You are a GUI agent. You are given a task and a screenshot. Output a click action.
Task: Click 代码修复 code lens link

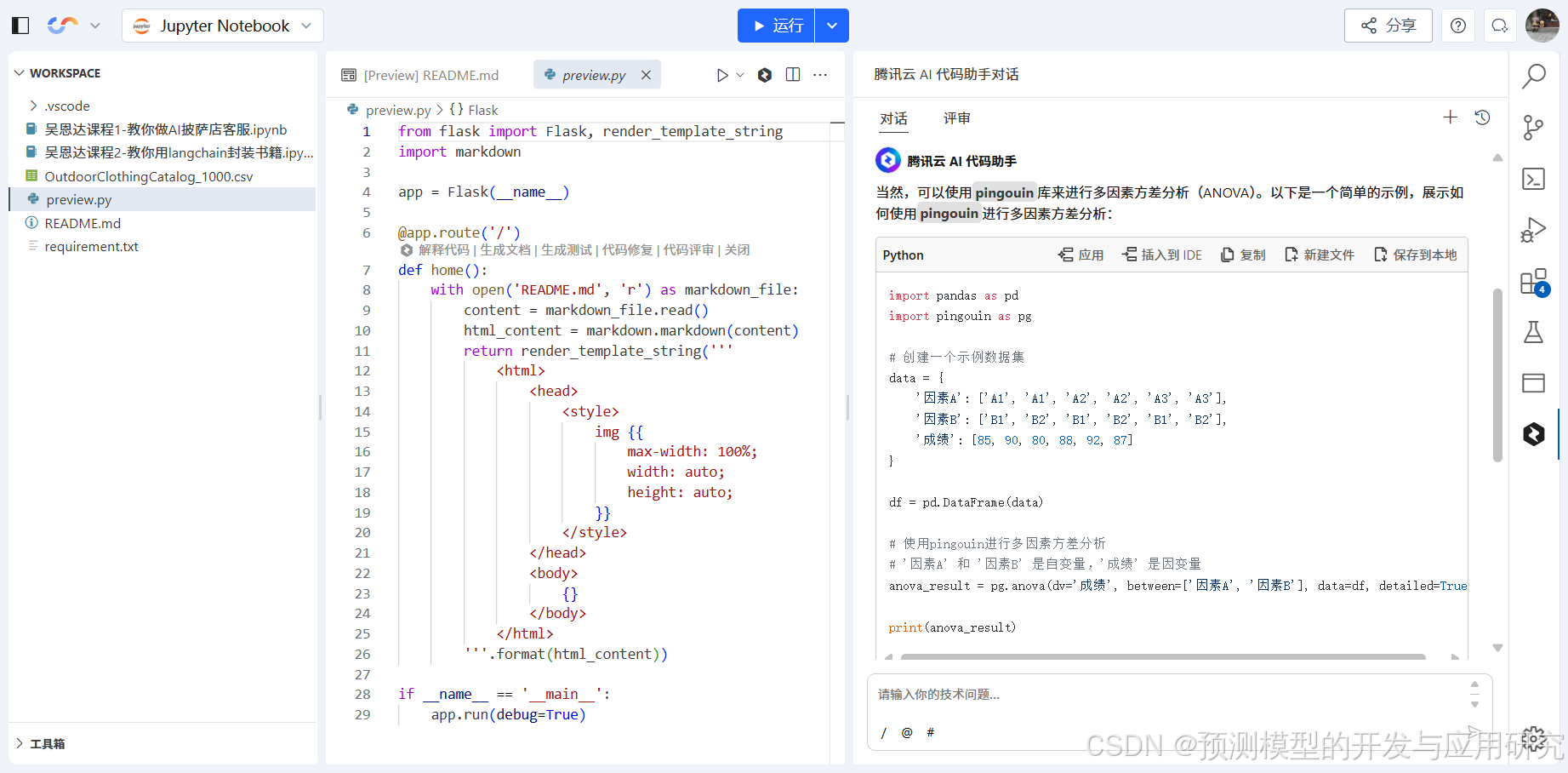[x=628, y=249]
